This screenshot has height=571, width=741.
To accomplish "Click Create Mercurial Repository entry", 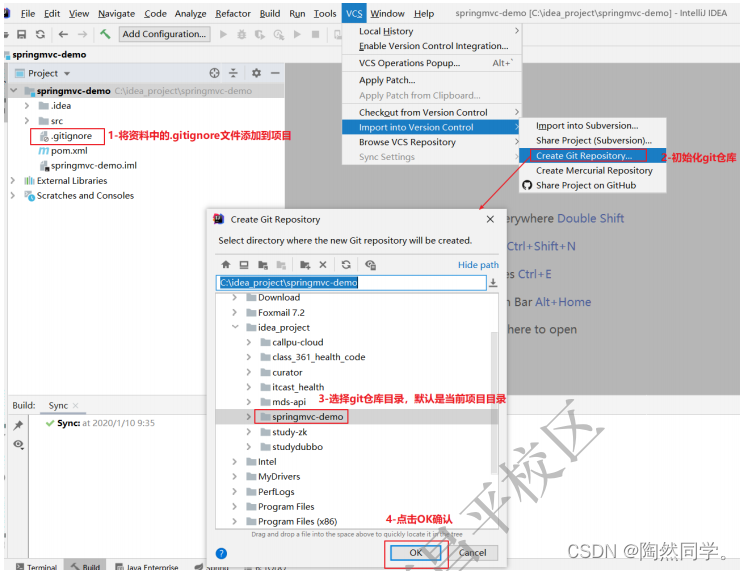I will coord(594,171).
